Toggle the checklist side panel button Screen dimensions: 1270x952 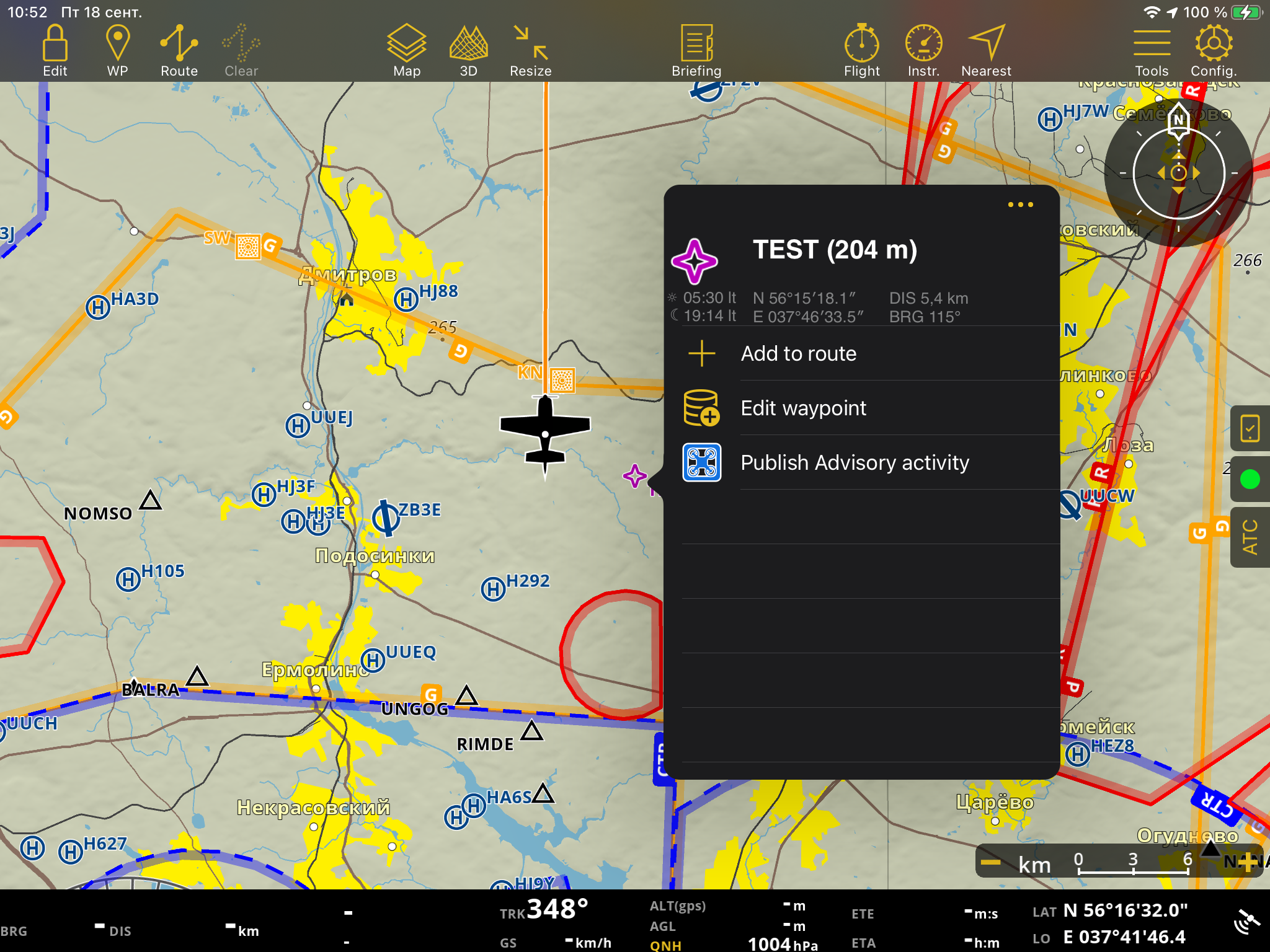tap(1250, 428)
